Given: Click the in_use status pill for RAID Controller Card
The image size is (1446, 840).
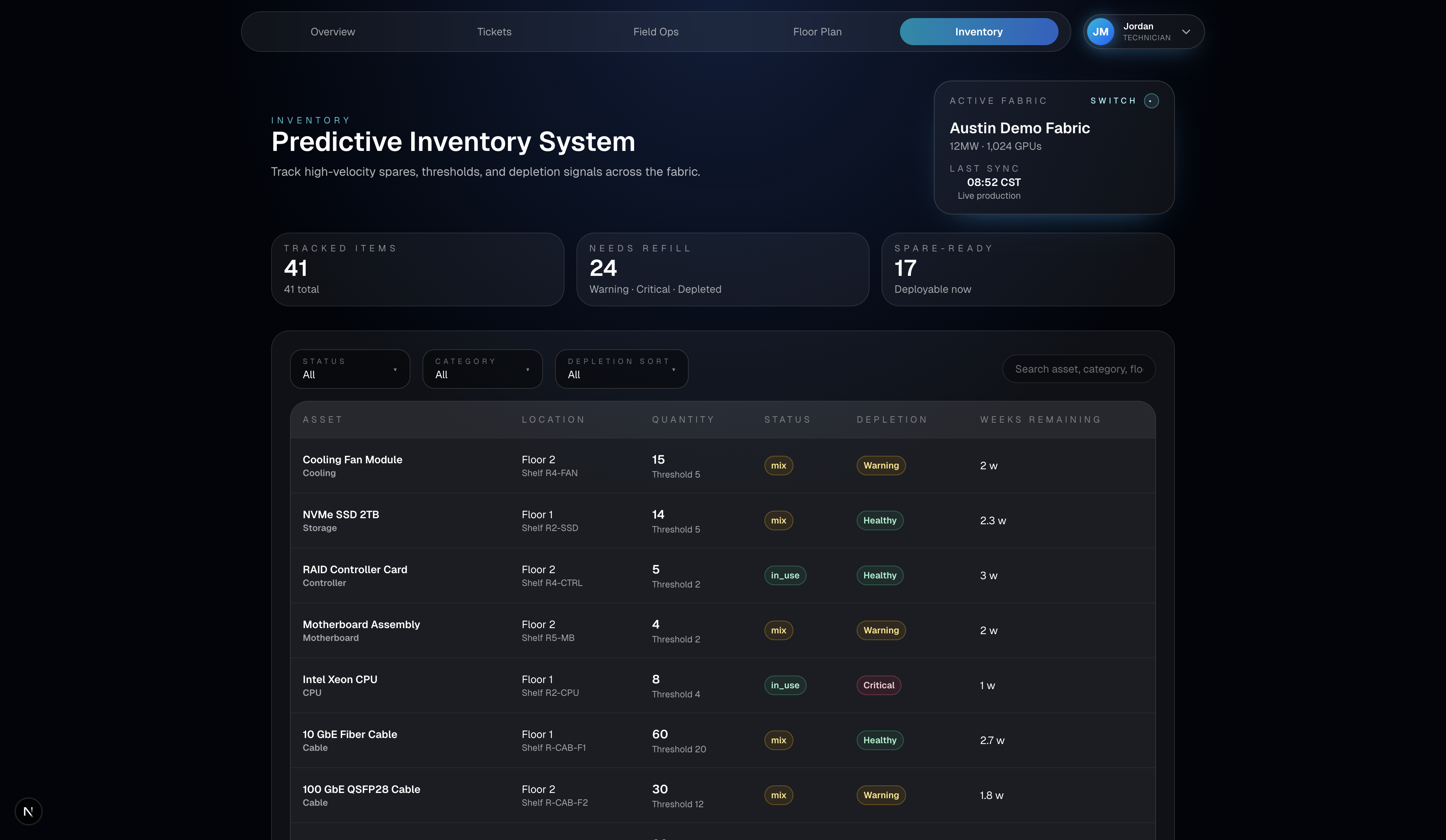Looking at the screenshot, I should point(784,575).
